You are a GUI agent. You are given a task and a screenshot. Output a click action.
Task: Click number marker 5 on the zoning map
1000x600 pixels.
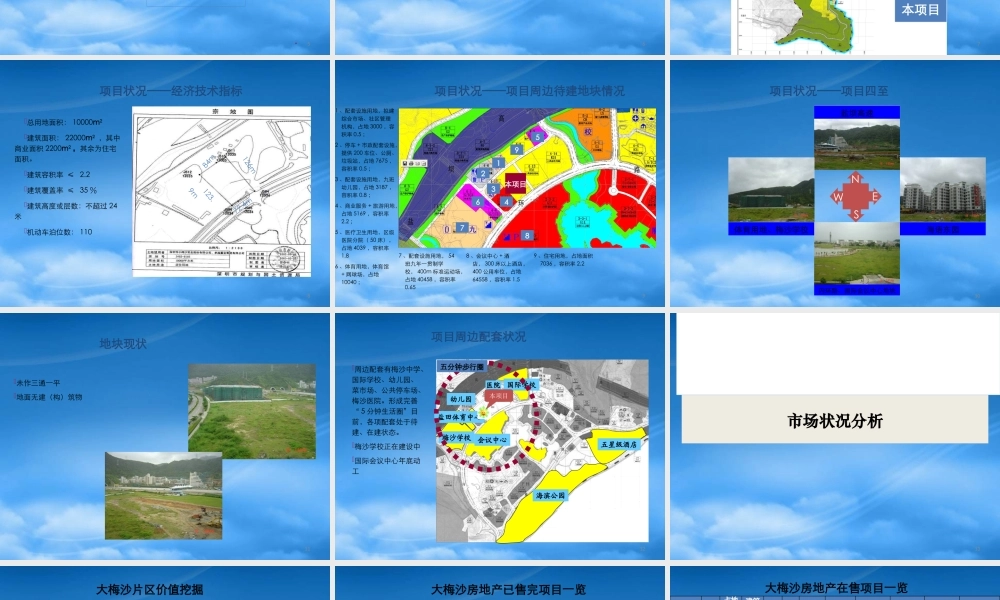tap(538, 136)
